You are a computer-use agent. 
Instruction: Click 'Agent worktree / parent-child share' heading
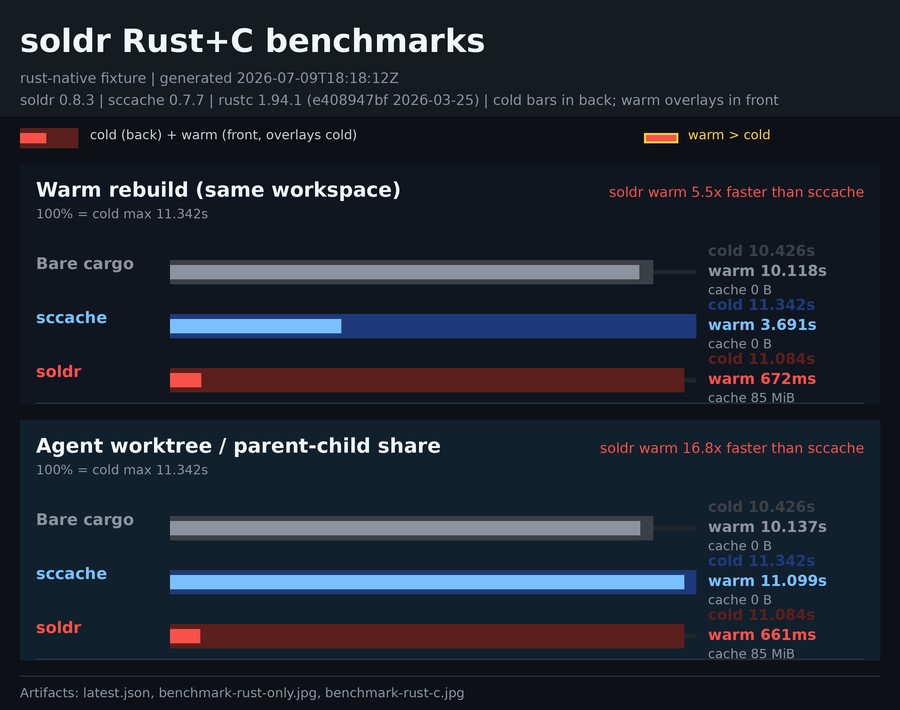coord(238,445)
